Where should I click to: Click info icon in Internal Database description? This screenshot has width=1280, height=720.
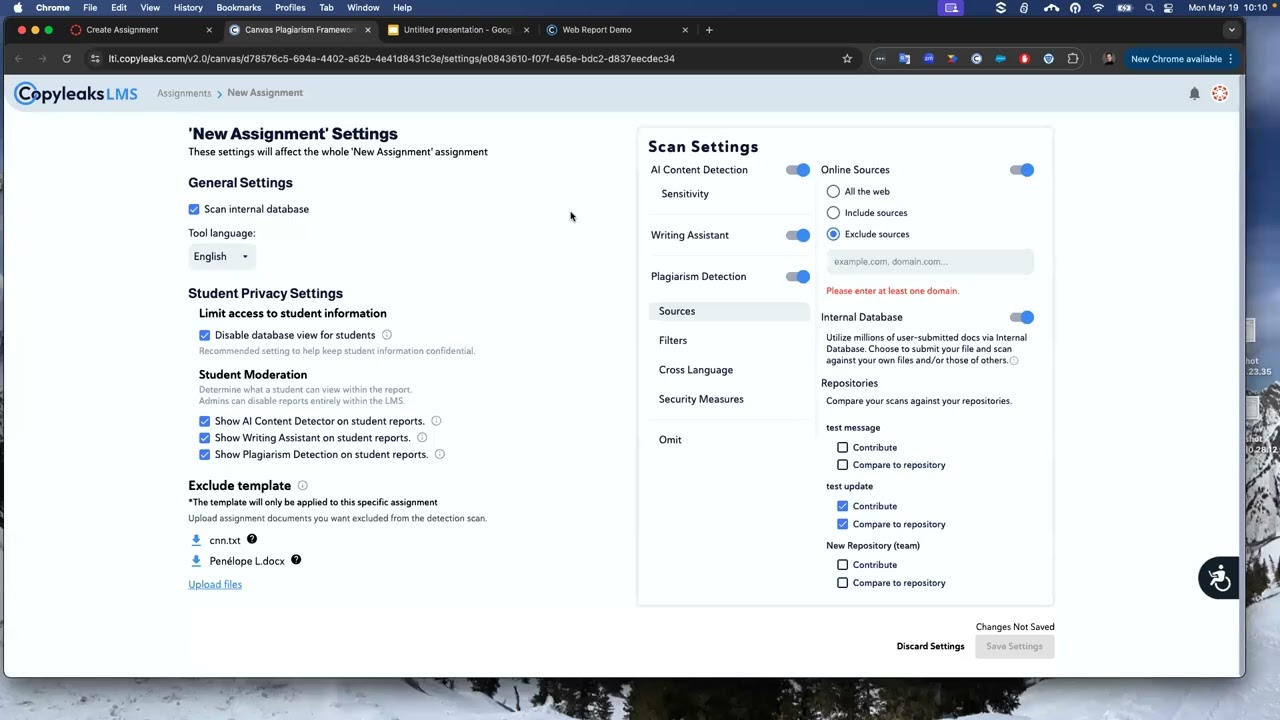click(1014, 361)
